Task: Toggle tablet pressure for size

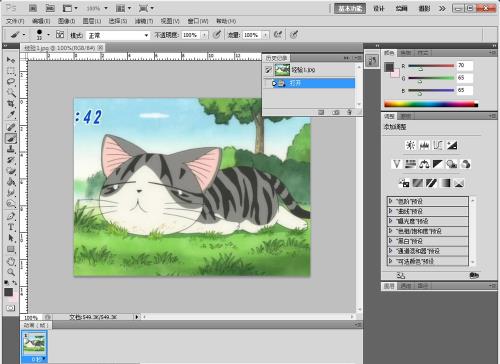Action: click(294, 34)
